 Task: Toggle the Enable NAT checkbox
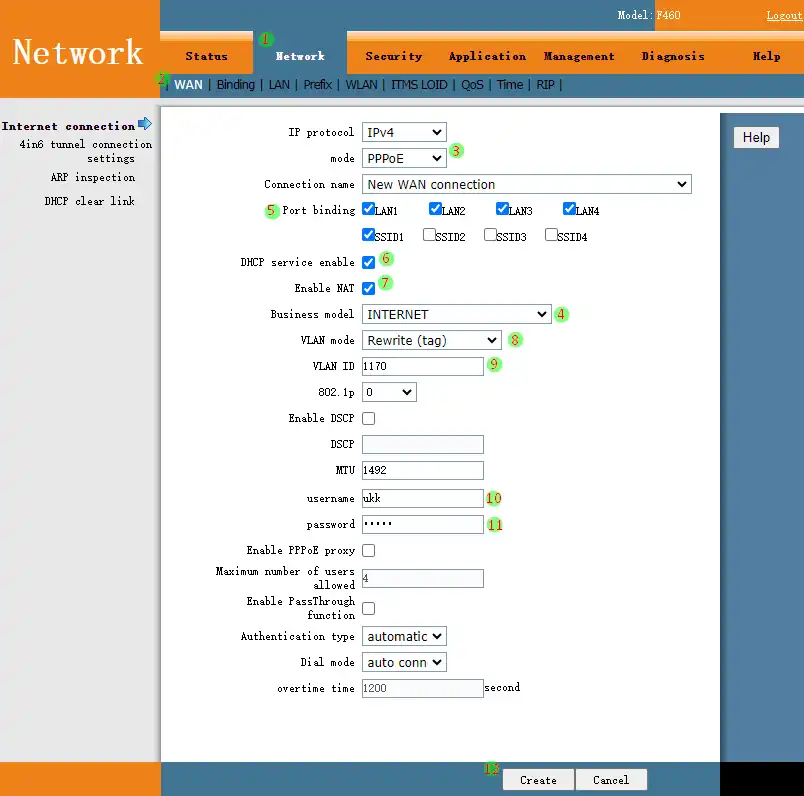click(369, 288)
